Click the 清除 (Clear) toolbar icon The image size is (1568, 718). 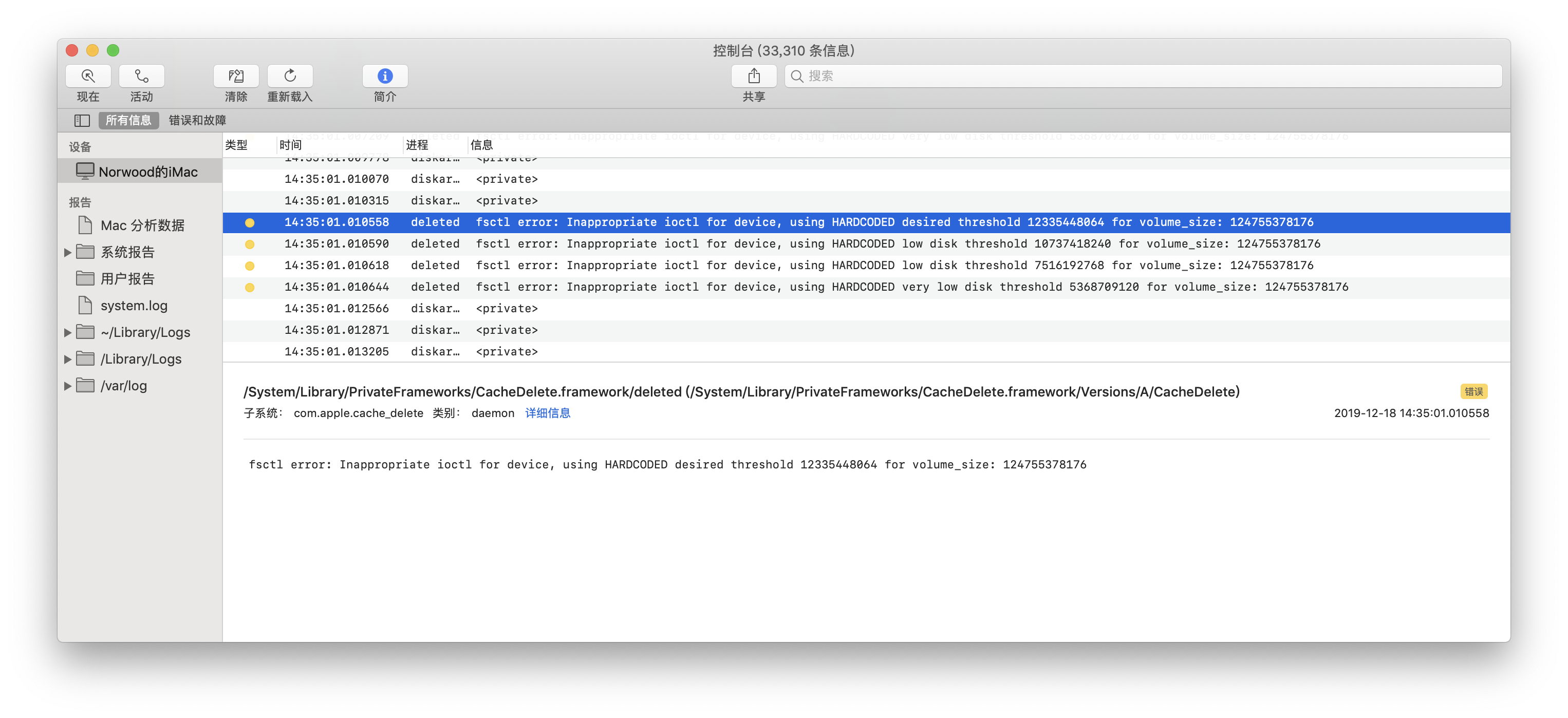point(236,76)
